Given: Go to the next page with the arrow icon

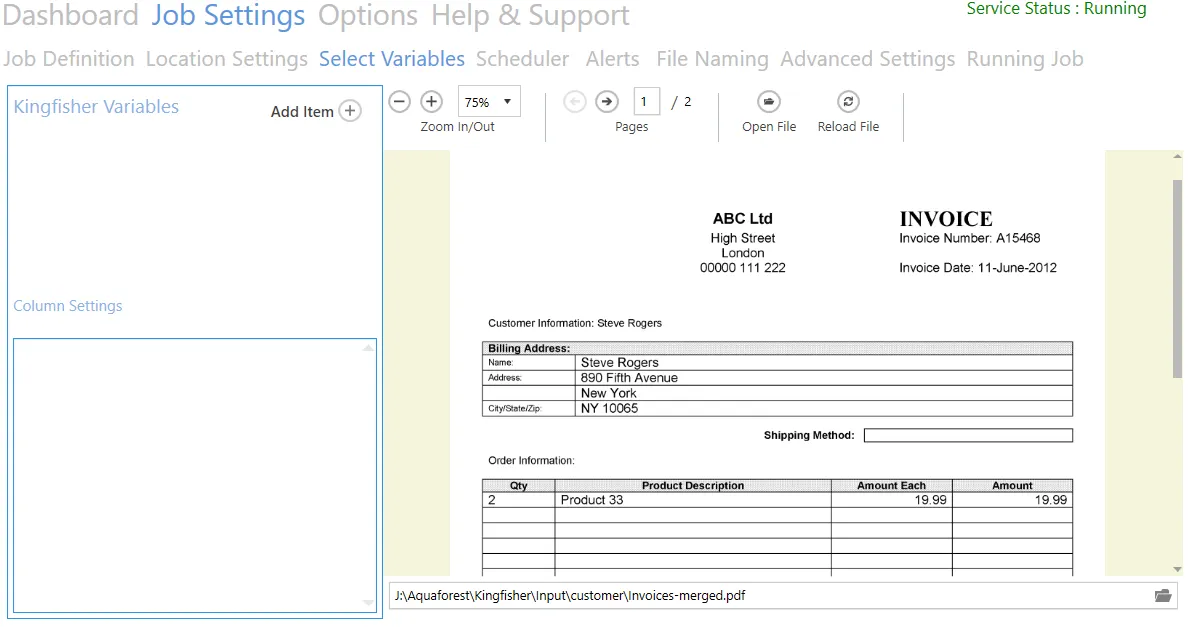Looking at the screenshot, I should pyautogui.click(x=607, y=101).
